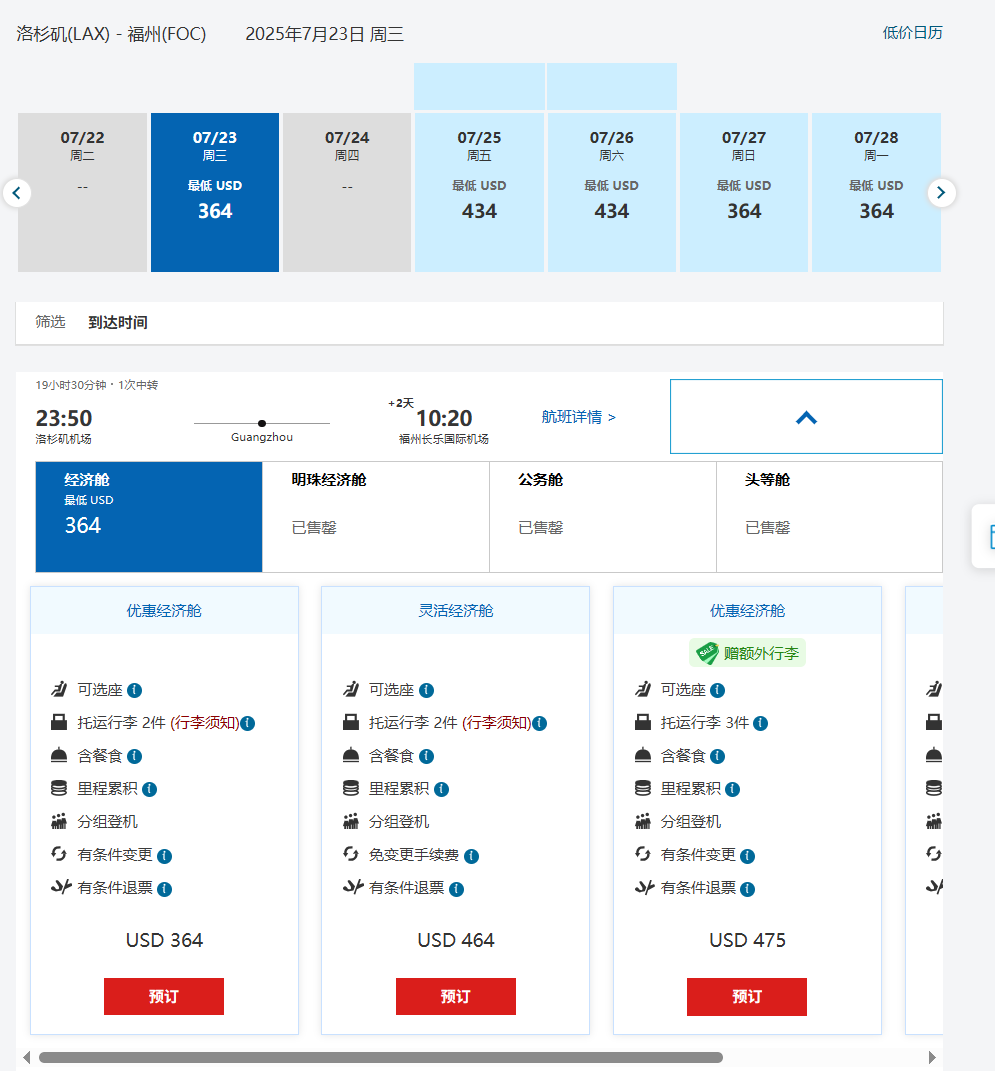Viewport: 995px width, 1071px height.
Task: Click info icon next to 含餐食 in middle card
Action: point(426,756)
